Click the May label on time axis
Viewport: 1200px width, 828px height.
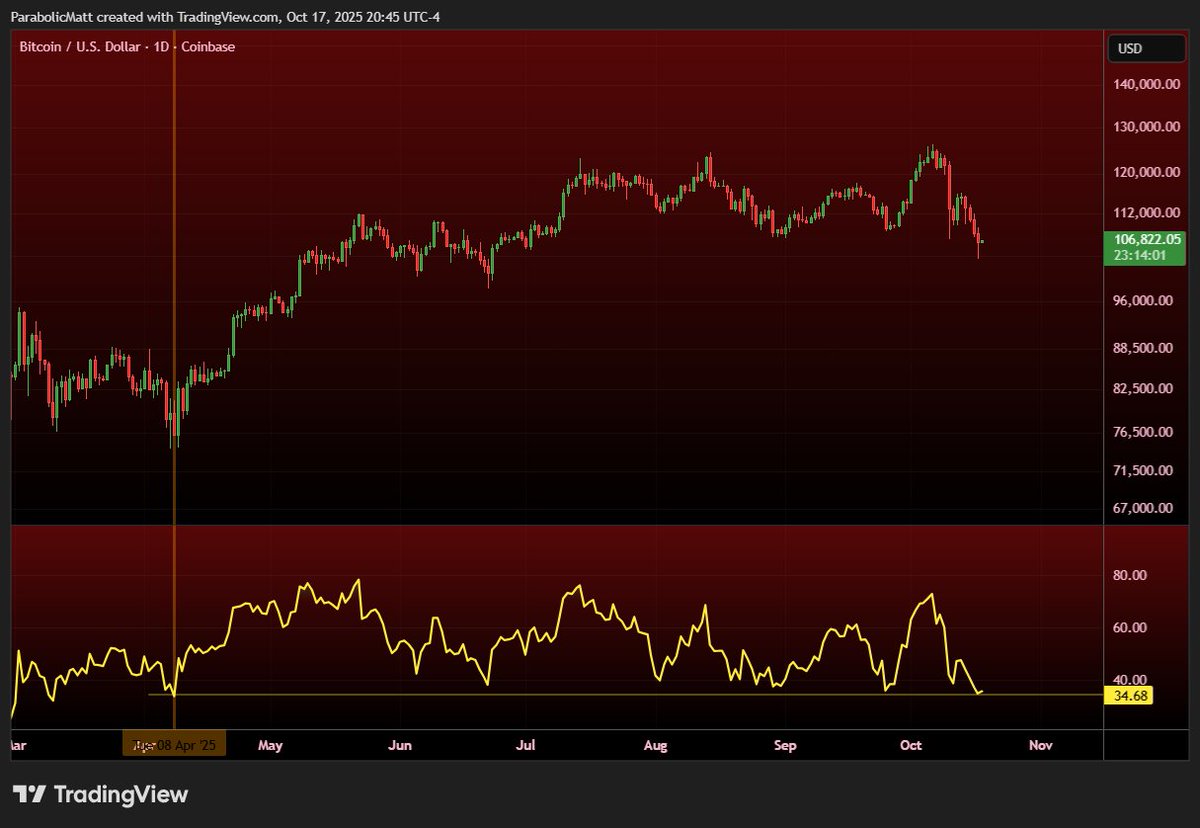271,746
